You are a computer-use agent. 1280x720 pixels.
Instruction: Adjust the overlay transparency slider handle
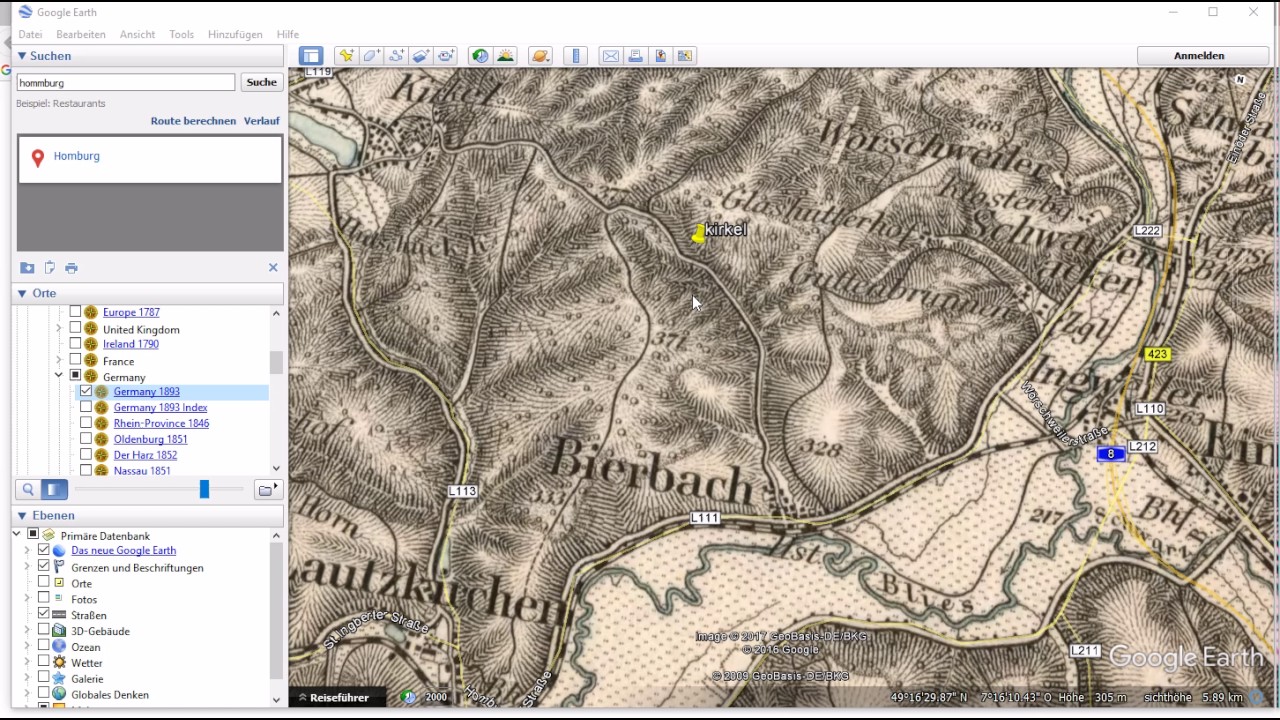[204, 489]
